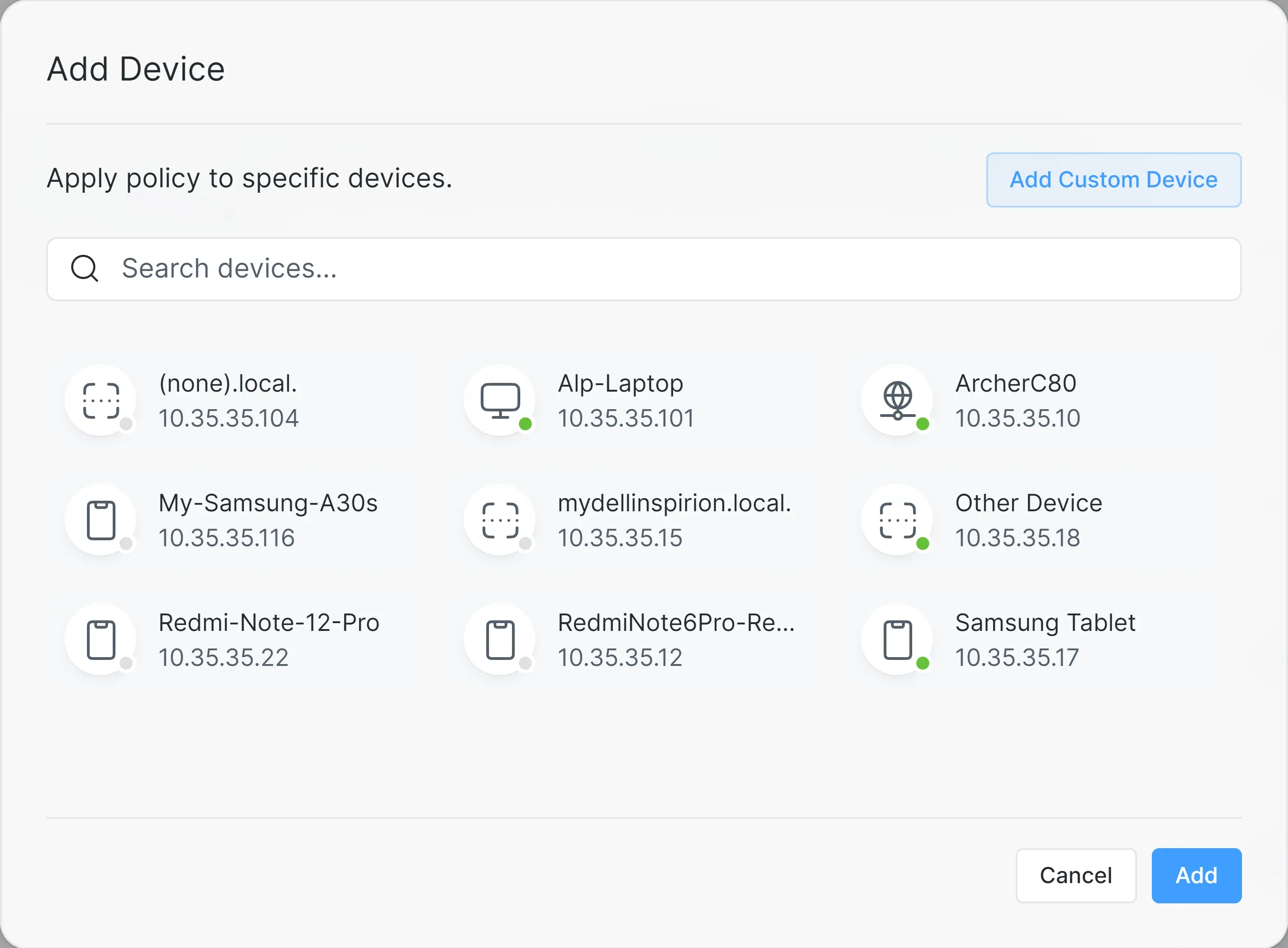Choose the Alp-Laptop device name

620,383
